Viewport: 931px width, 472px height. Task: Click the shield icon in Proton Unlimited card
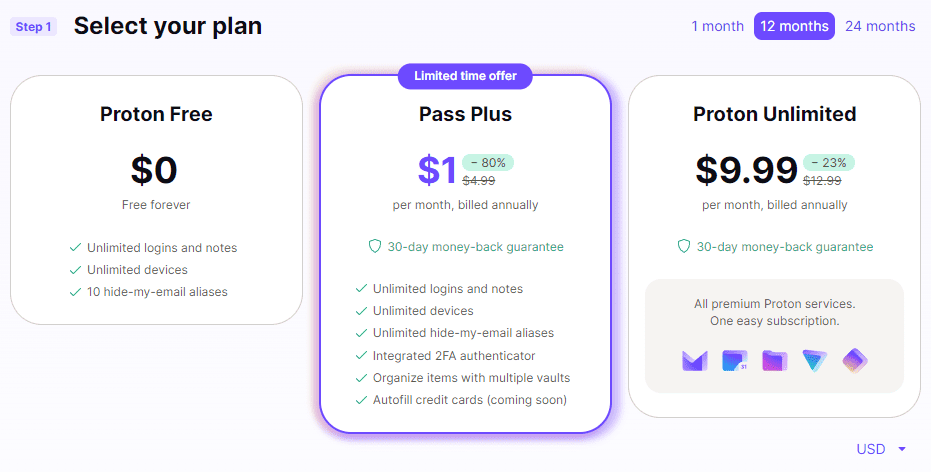click(x=684, y=247)
